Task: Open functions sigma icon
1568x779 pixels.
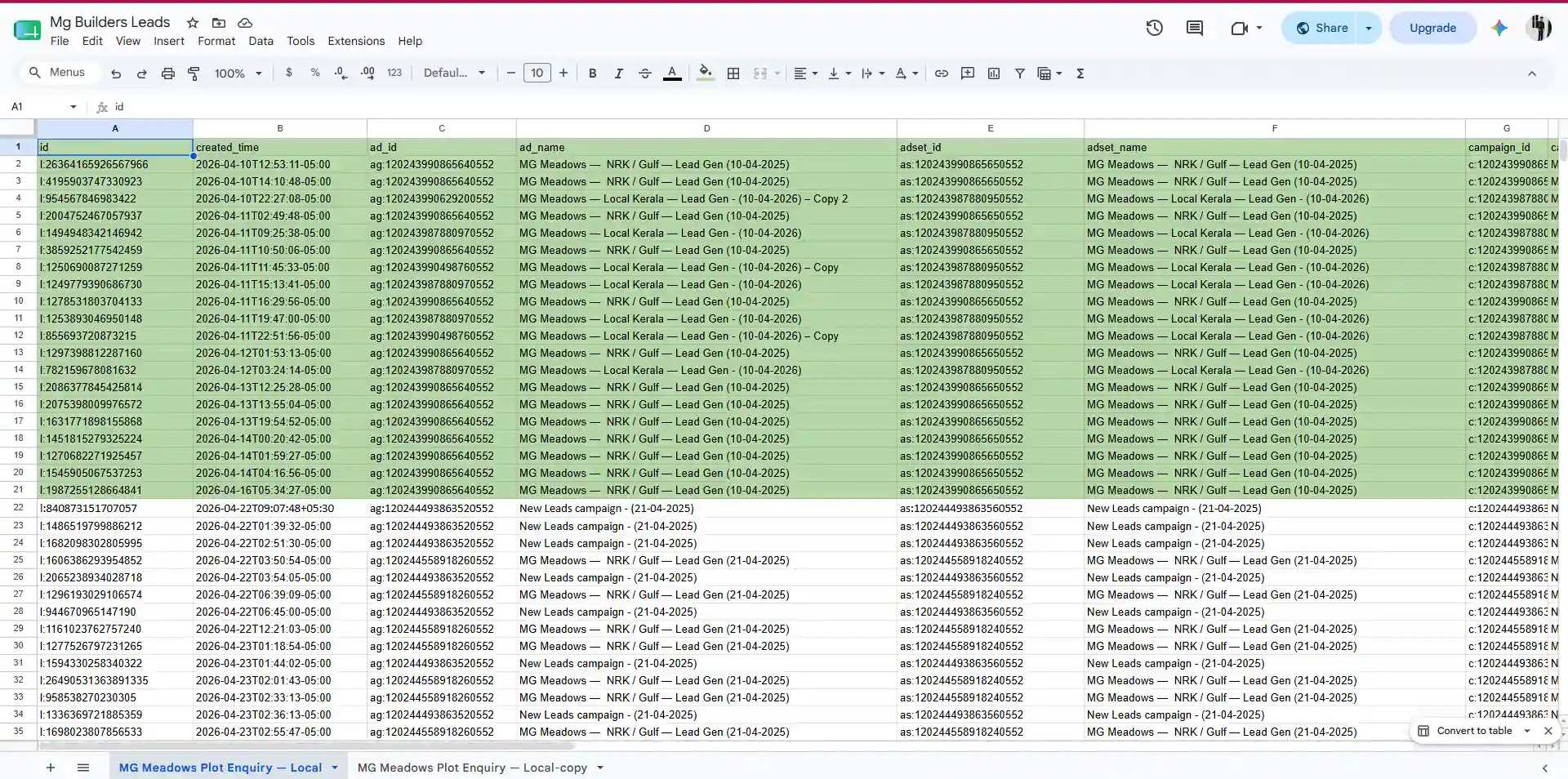Action: tap(1080, 73)
